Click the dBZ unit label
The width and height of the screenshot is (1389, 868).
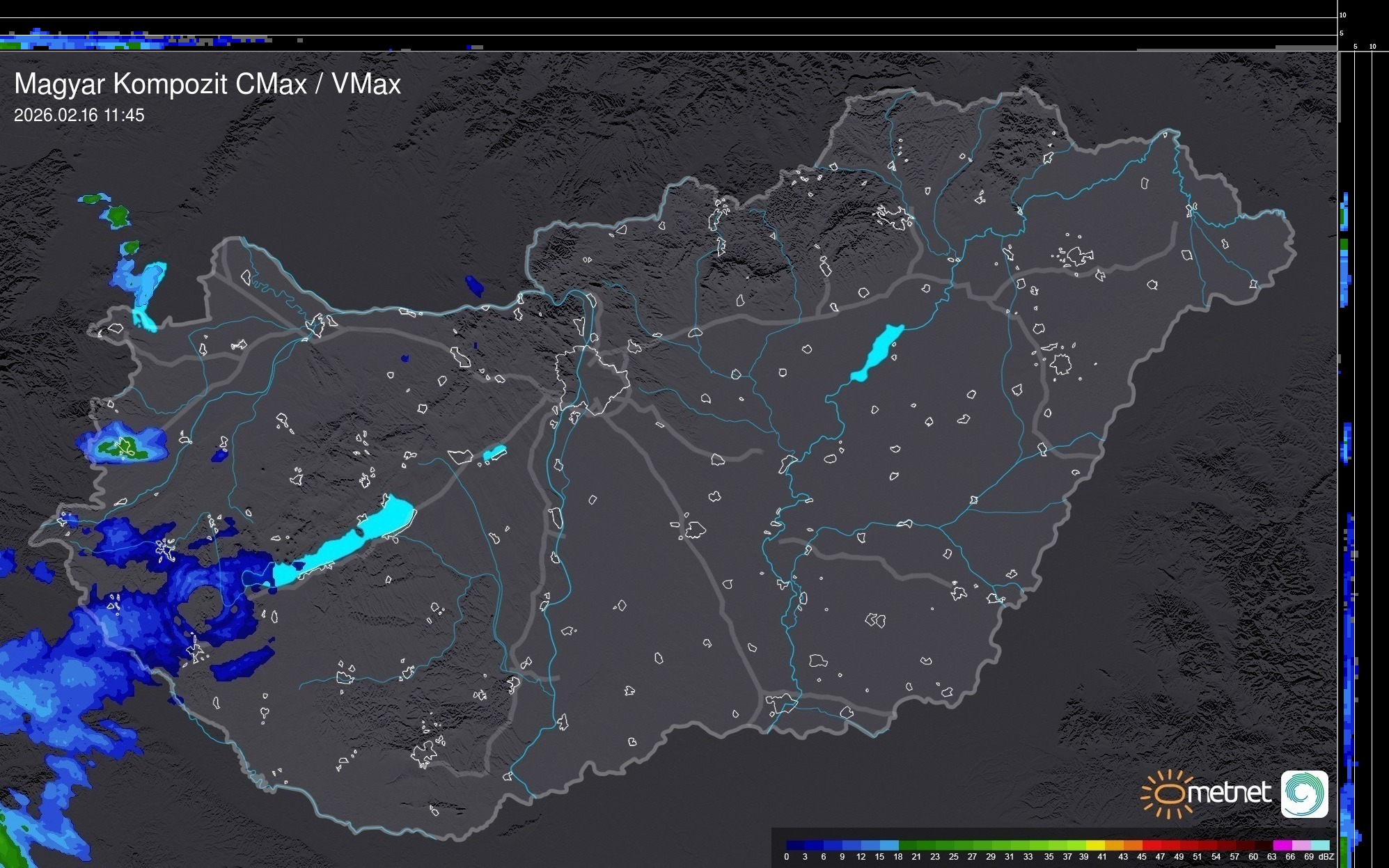pos(1326,857)
